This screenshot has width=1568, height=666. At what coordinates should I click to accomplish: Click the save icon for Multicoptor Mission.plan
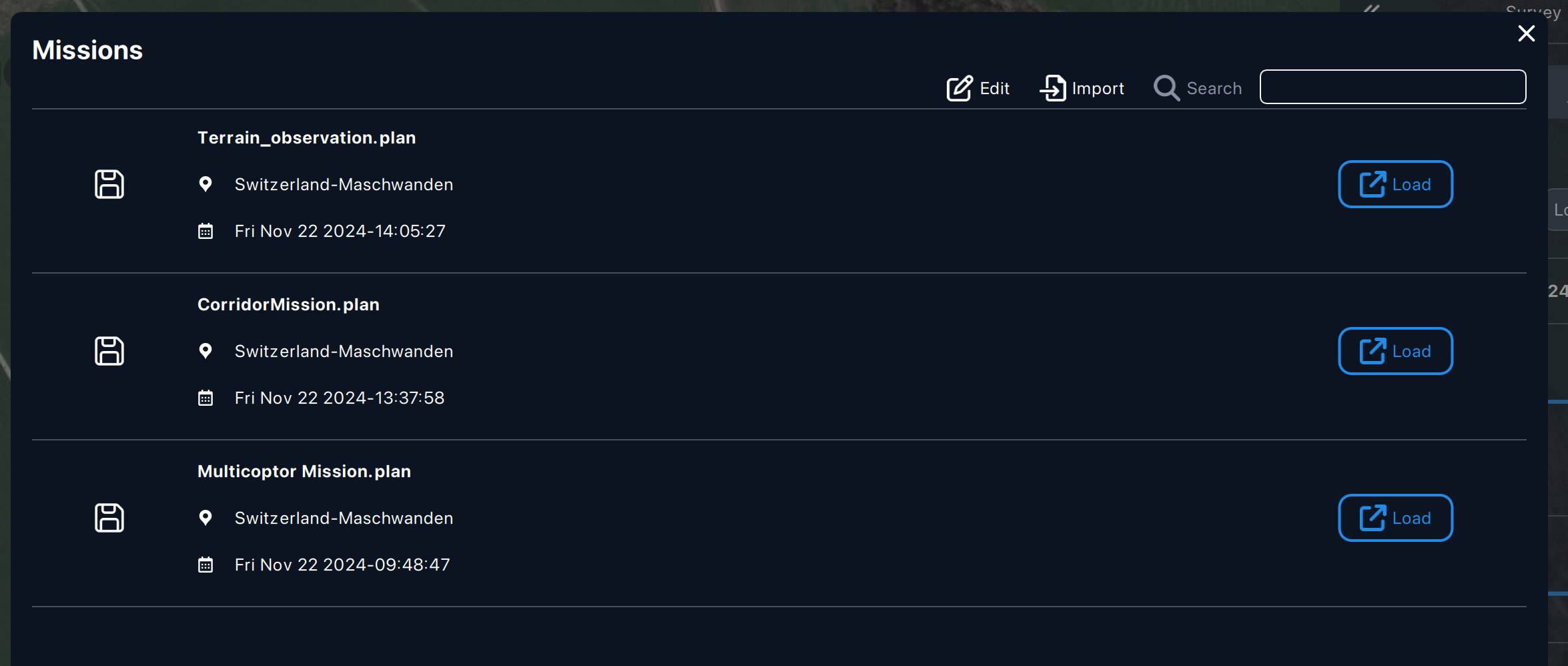109,518
